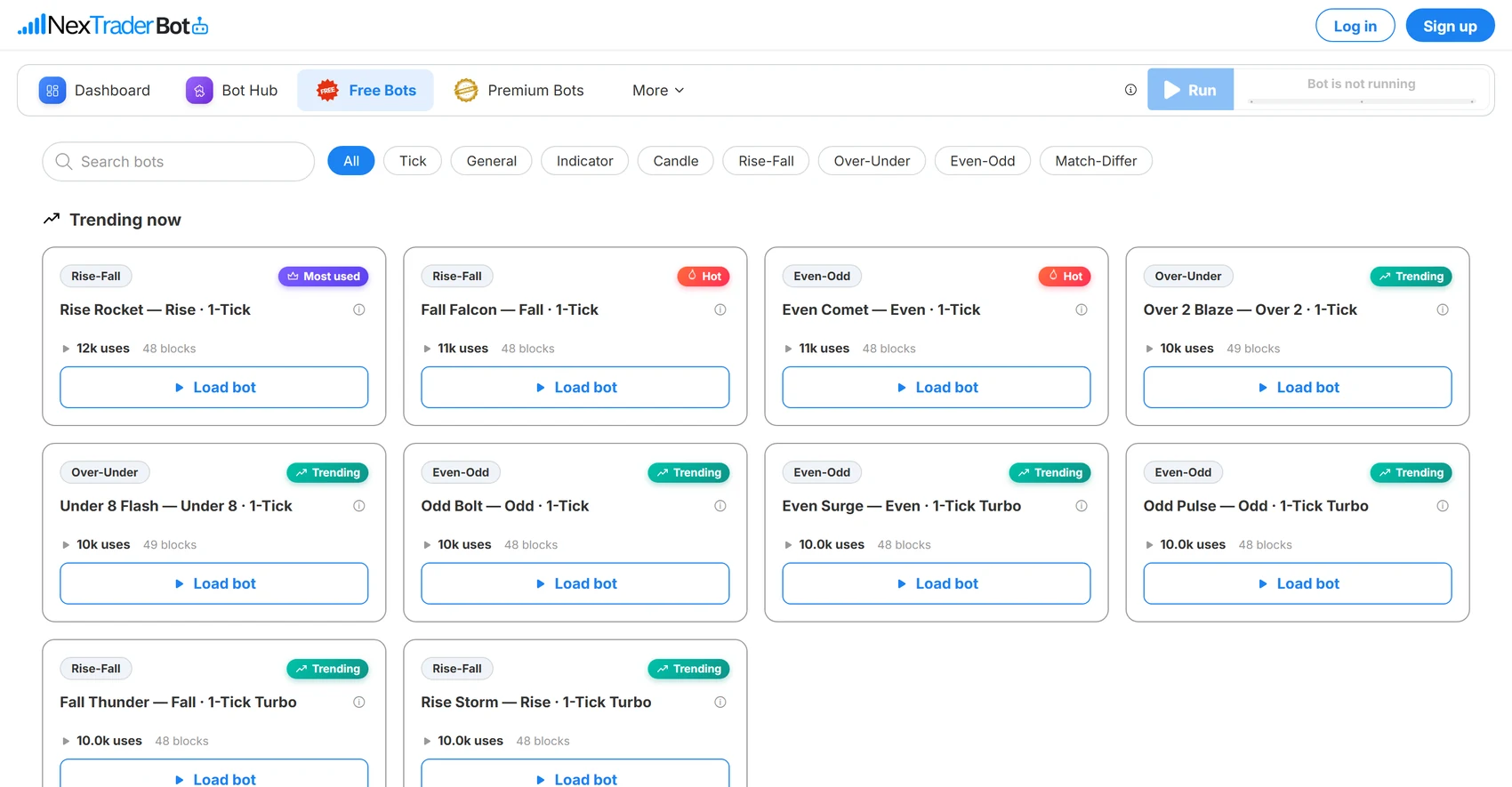This screenshot has height=787, width=1512.
Task: Load the Fall Falcon bot
Action: tap(575, 388)
